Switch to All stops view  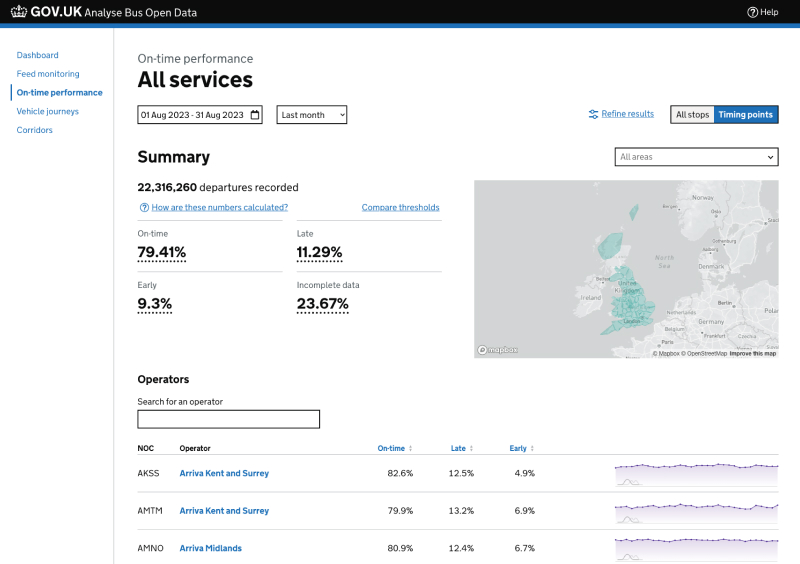692,115
